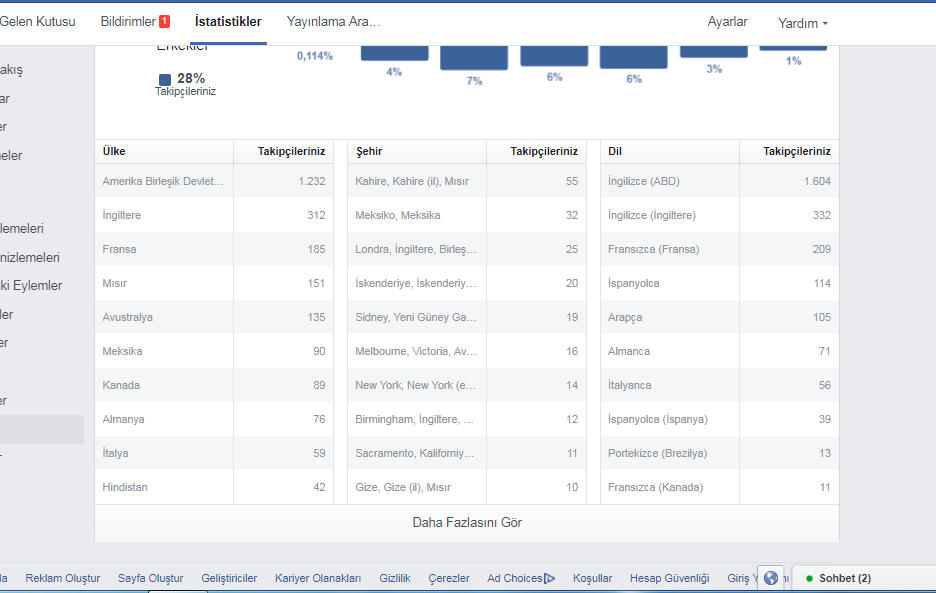
Task: Select the Mısır country row
Action: (x=214, y=283)
